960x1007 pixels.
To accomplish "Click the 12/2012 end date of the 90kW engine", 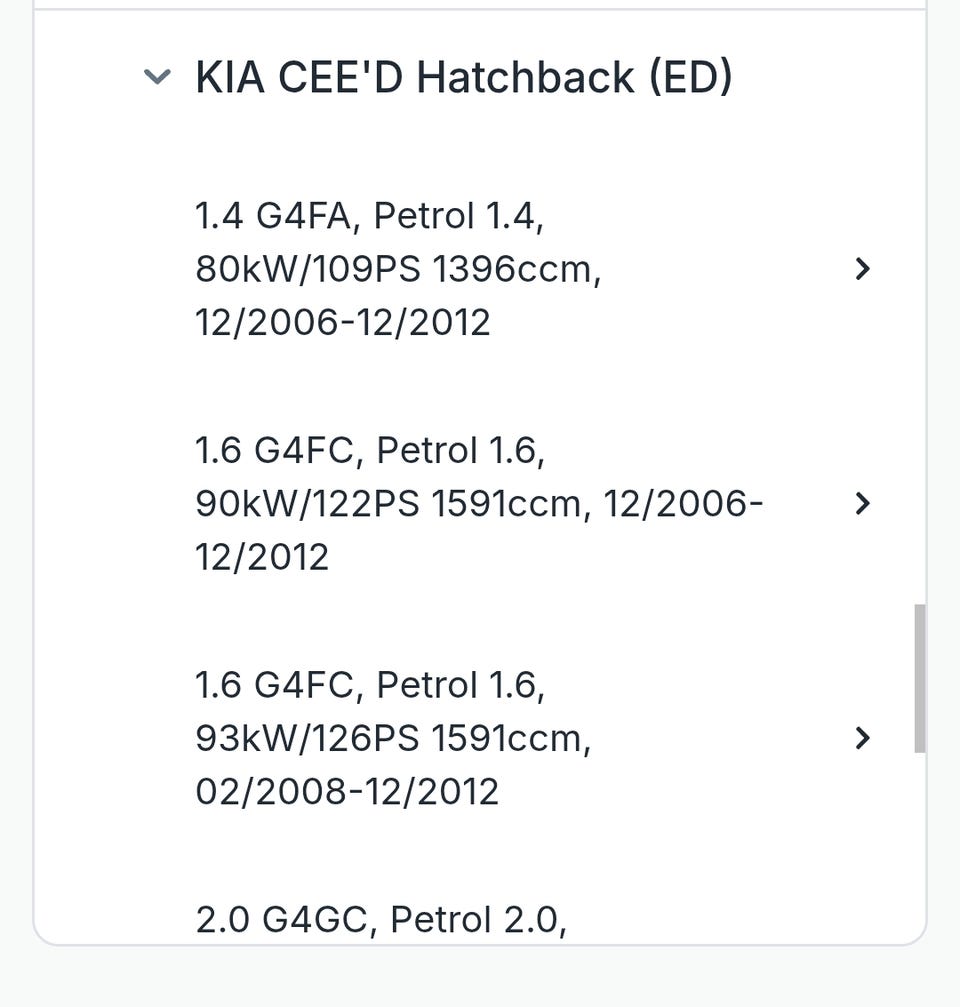I will click(x=262, y=557).
